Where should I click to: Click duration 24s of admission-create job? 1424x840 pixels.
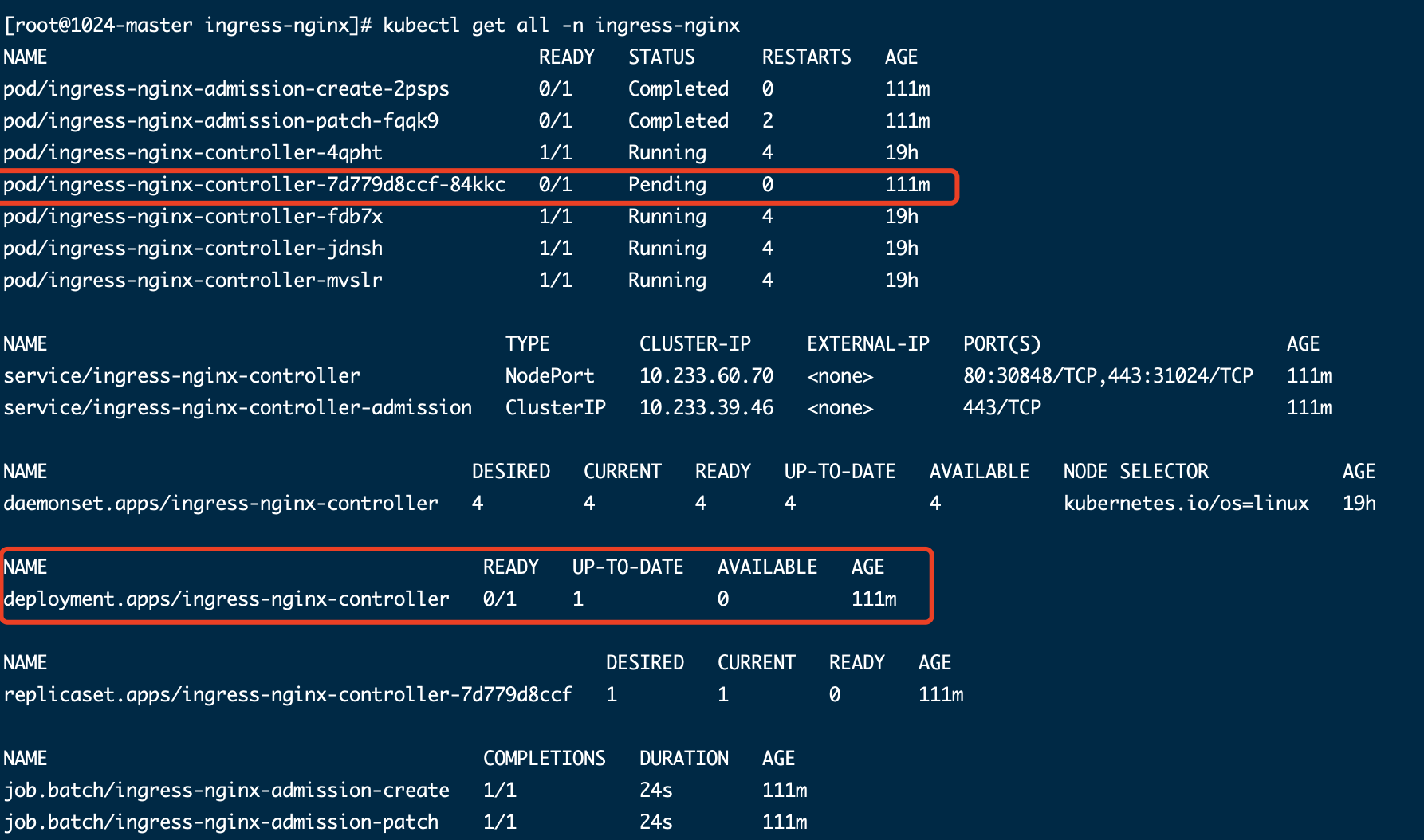[x=656, y=791]
